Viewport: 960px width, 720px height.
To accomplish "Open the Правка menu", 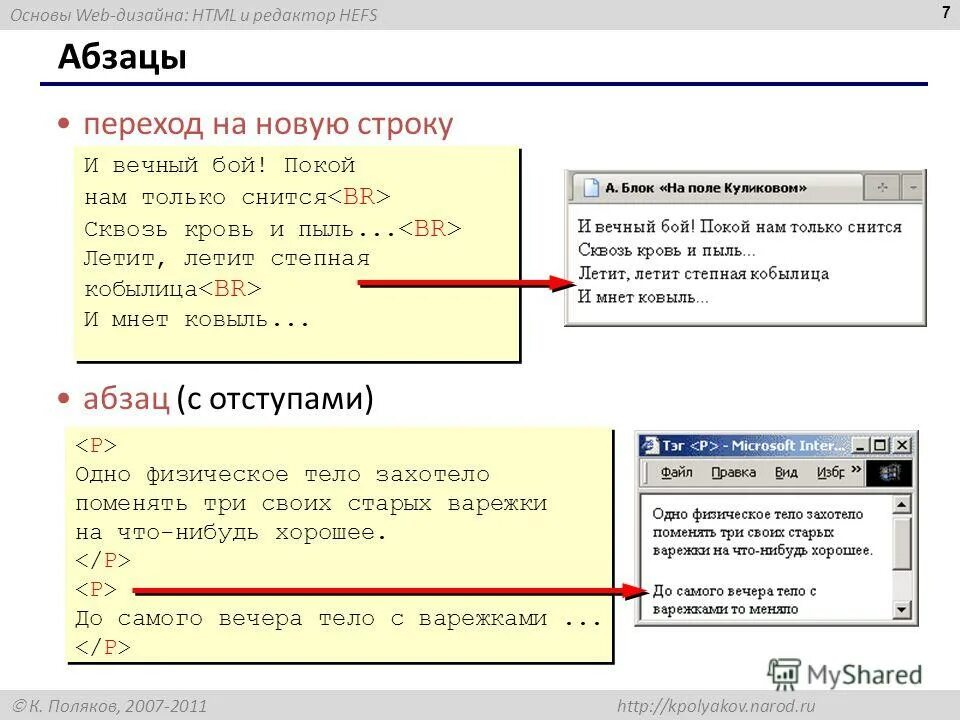I will [x=733, y=472].
